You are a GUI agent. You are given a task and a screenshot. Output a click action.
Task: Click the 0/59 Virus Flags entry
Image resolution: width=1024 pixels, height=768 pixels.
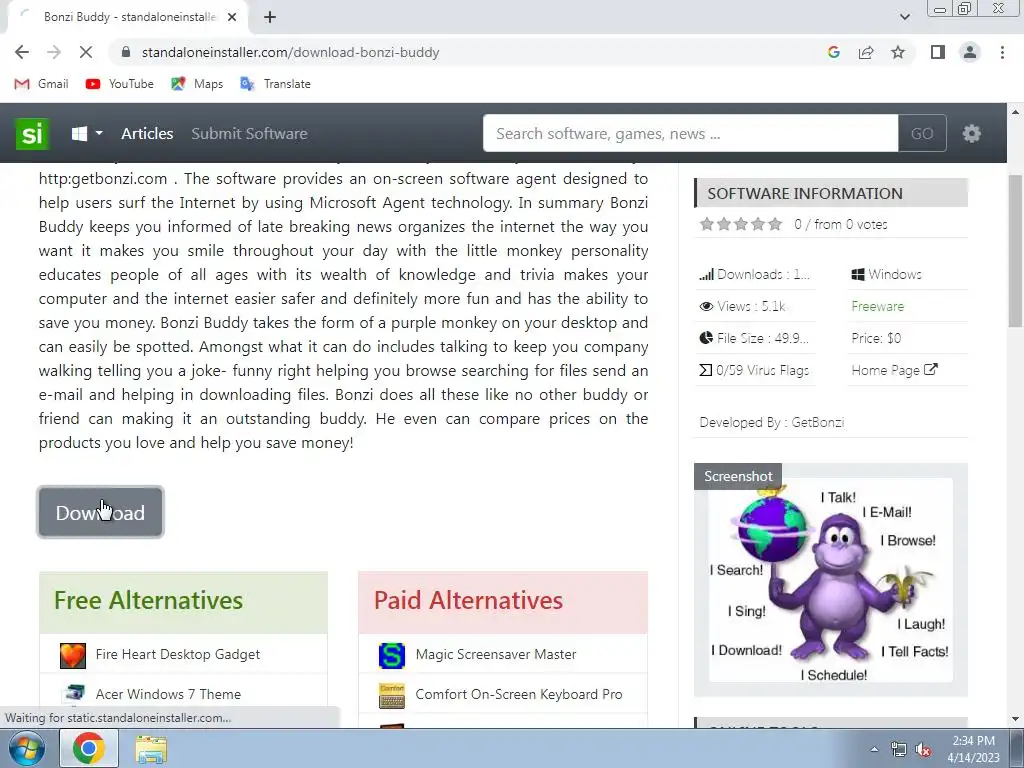tap(754, 370)
